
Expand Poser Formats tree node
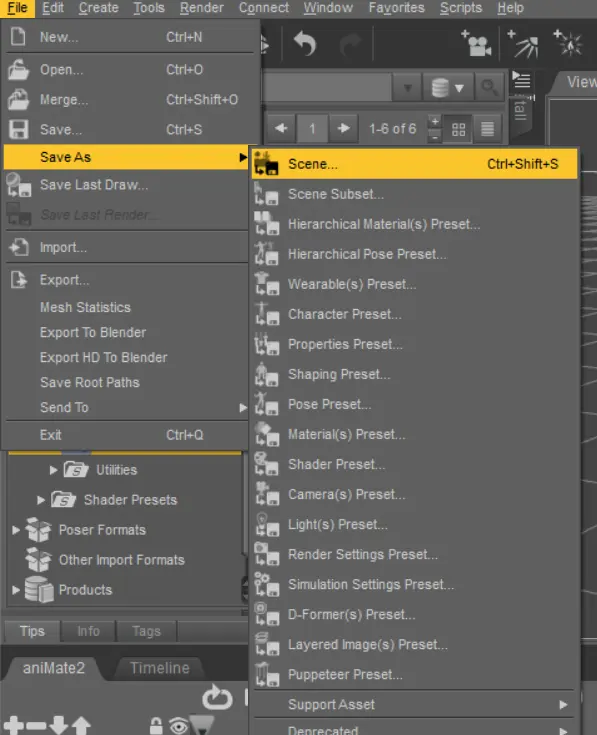pos(16,530)
